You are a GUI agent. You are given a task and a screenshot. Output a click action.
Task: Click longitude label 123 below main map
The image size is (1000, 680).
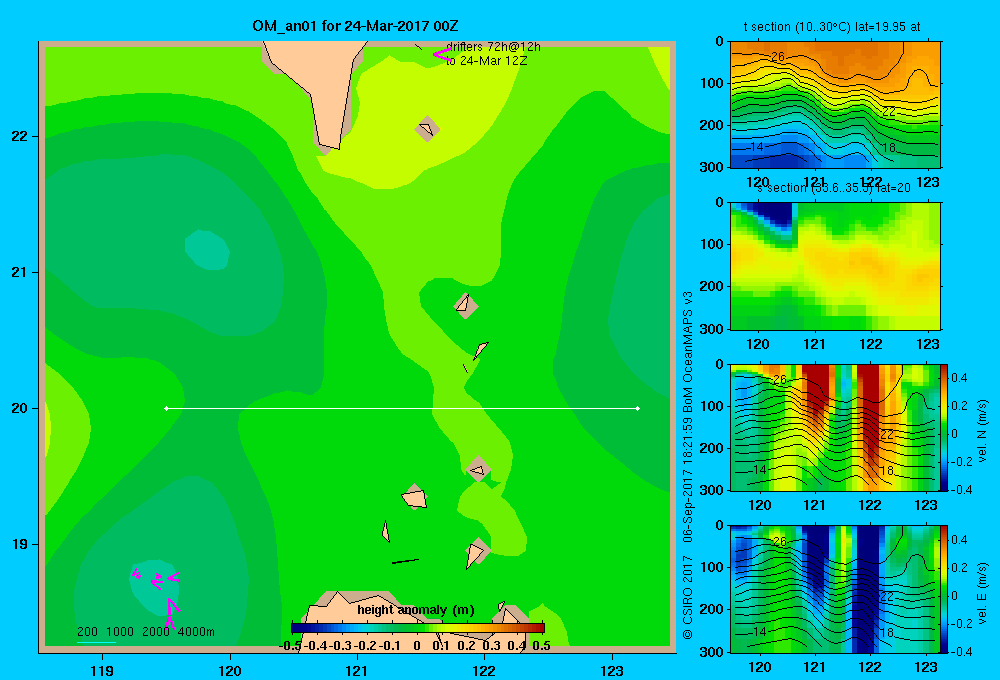(x=612, y=670)
